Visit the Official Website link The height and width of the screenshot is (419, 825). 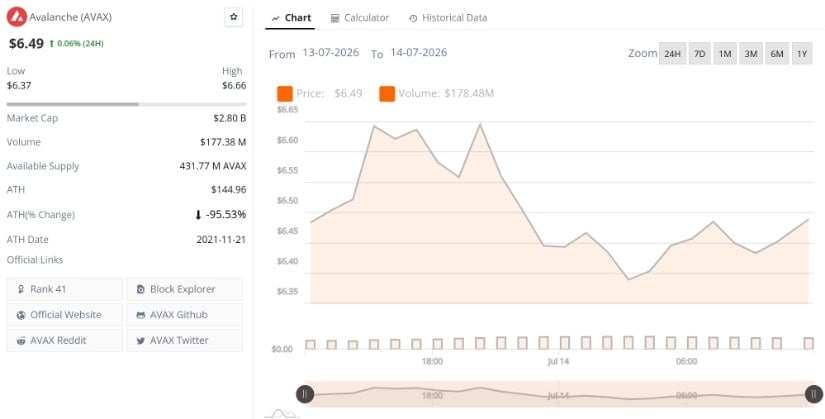[x=65, y=315]
